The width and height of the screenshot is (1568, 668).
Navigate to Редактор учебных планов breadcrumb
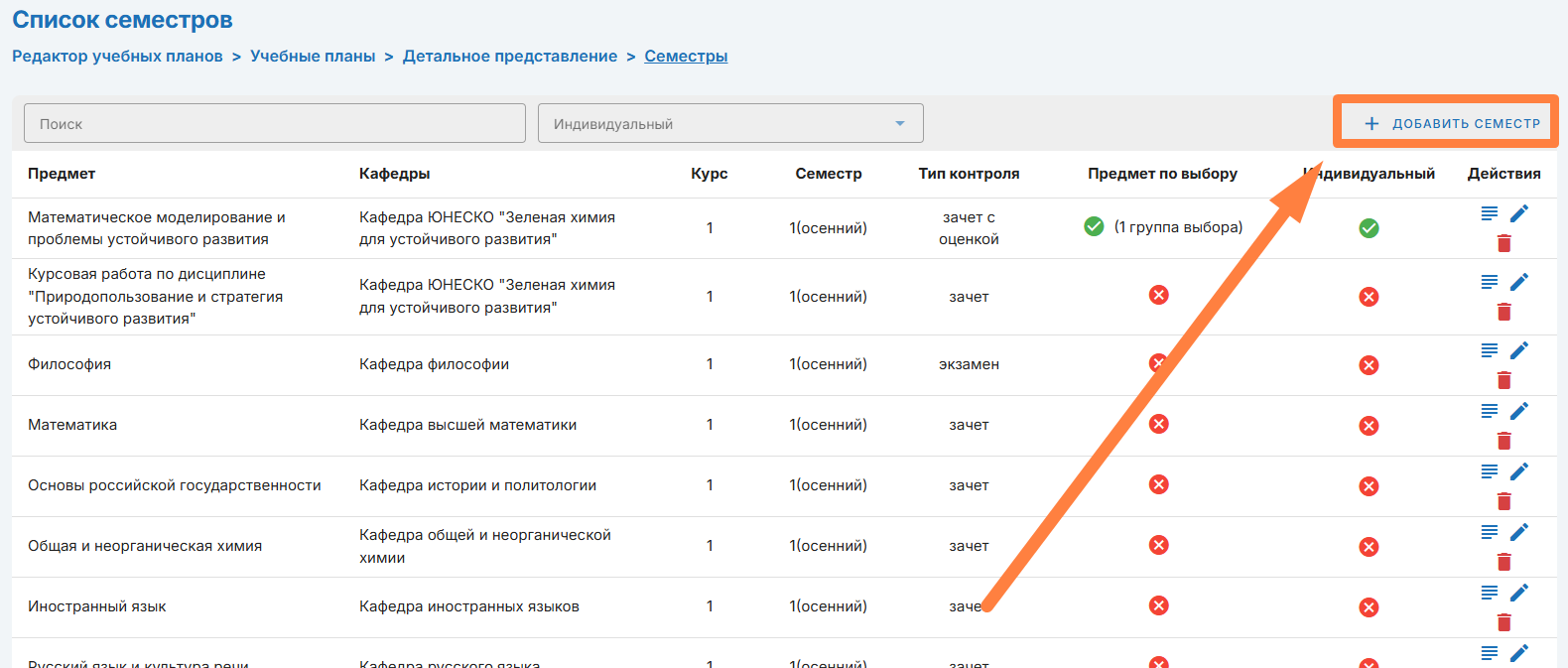tap(117, 57)
